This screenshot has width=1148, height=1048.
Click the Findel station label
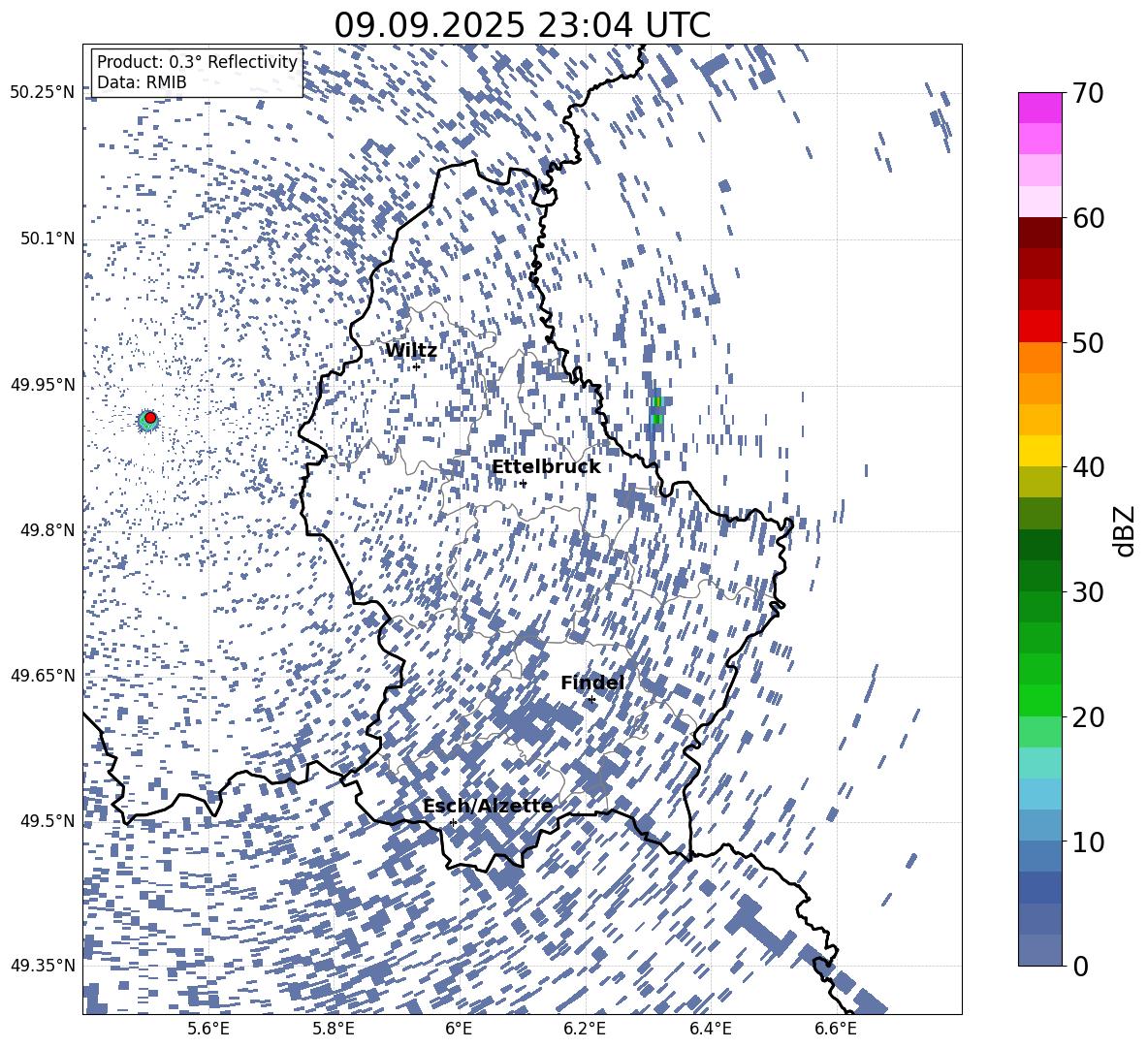[592, 683]
